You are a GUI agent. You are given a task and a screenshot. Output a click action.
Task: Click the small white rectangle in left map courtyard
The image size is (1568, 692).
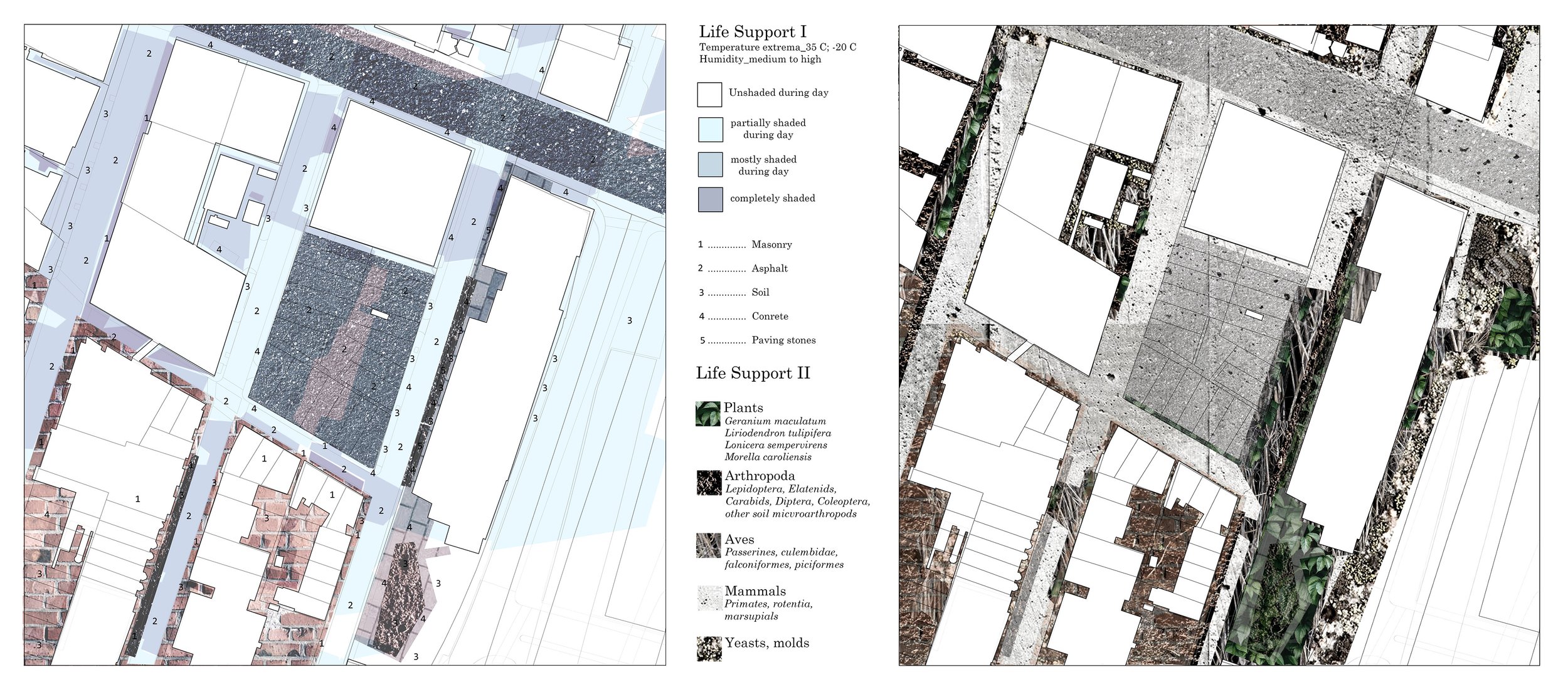(x=379, y=313)
